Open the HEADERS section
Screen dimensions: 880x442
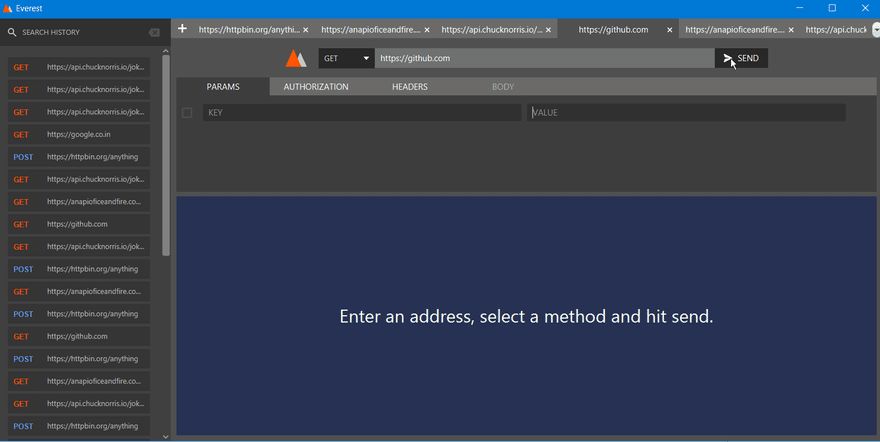[x=410, y=87]
